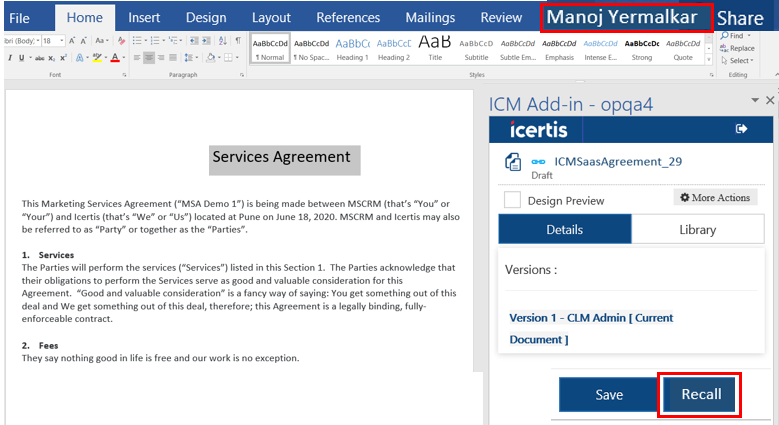
Task: Apply superscript formatting
Action: (63, 58)
